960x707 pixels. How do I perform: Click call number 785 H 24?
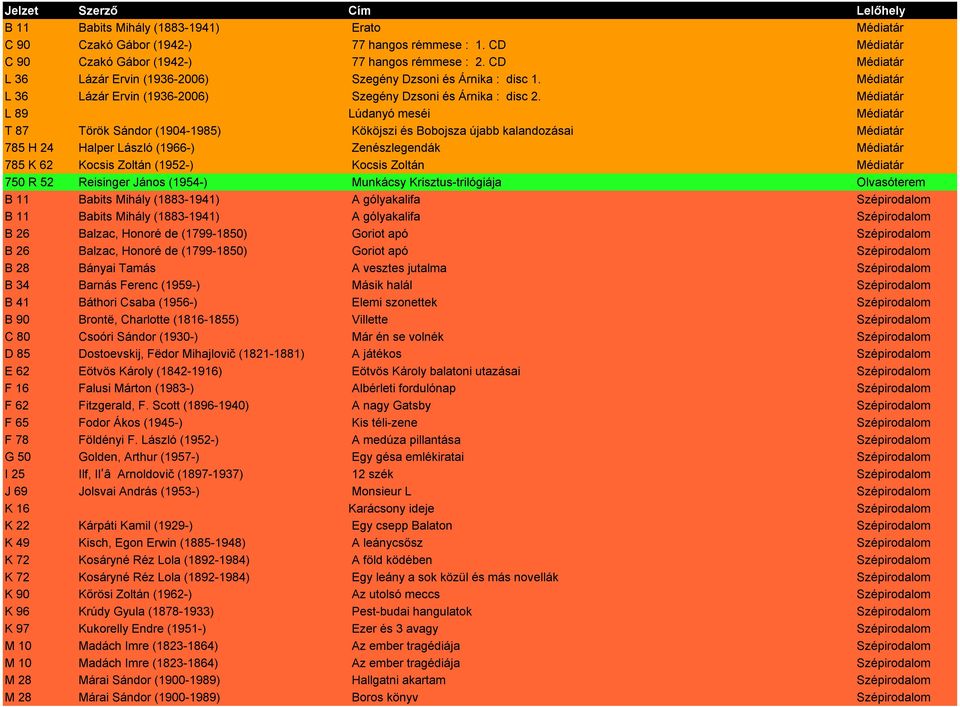point(29,148)
